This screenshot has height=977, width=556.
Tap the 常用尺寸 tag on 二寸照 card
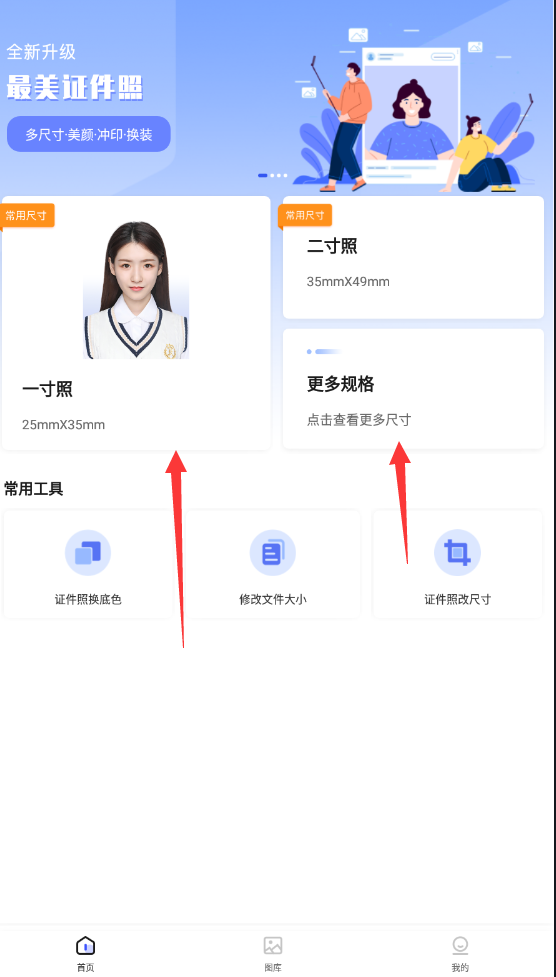(x=305, y=216)
